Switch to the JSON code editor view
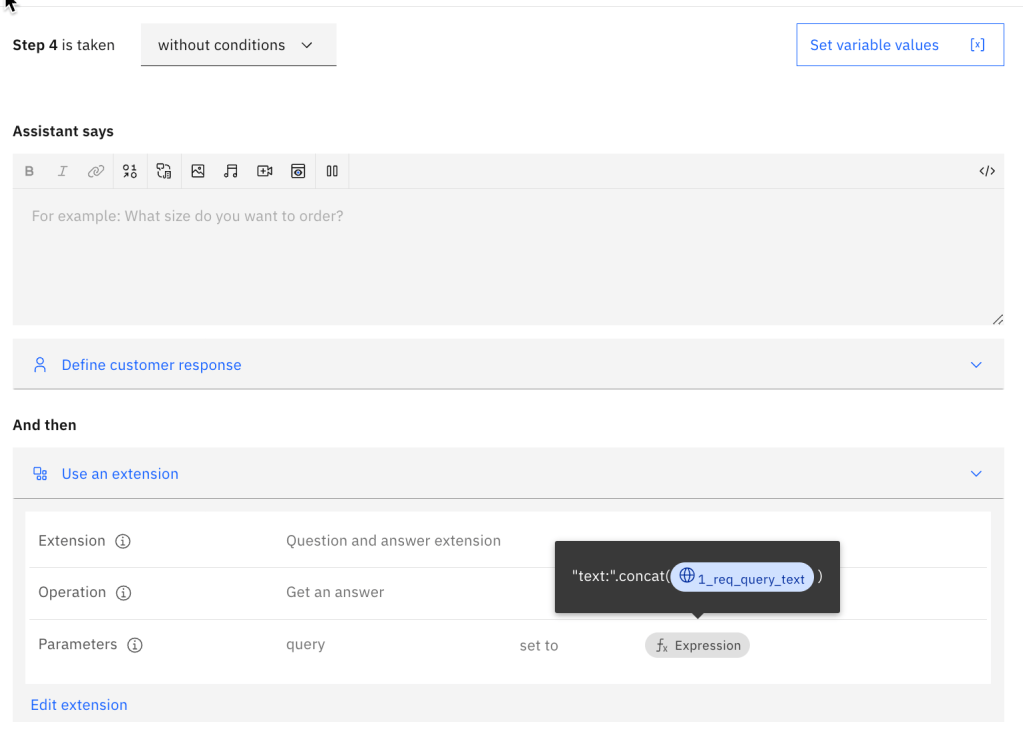This screenshot has height=748, width=1023. pos(987,171)
